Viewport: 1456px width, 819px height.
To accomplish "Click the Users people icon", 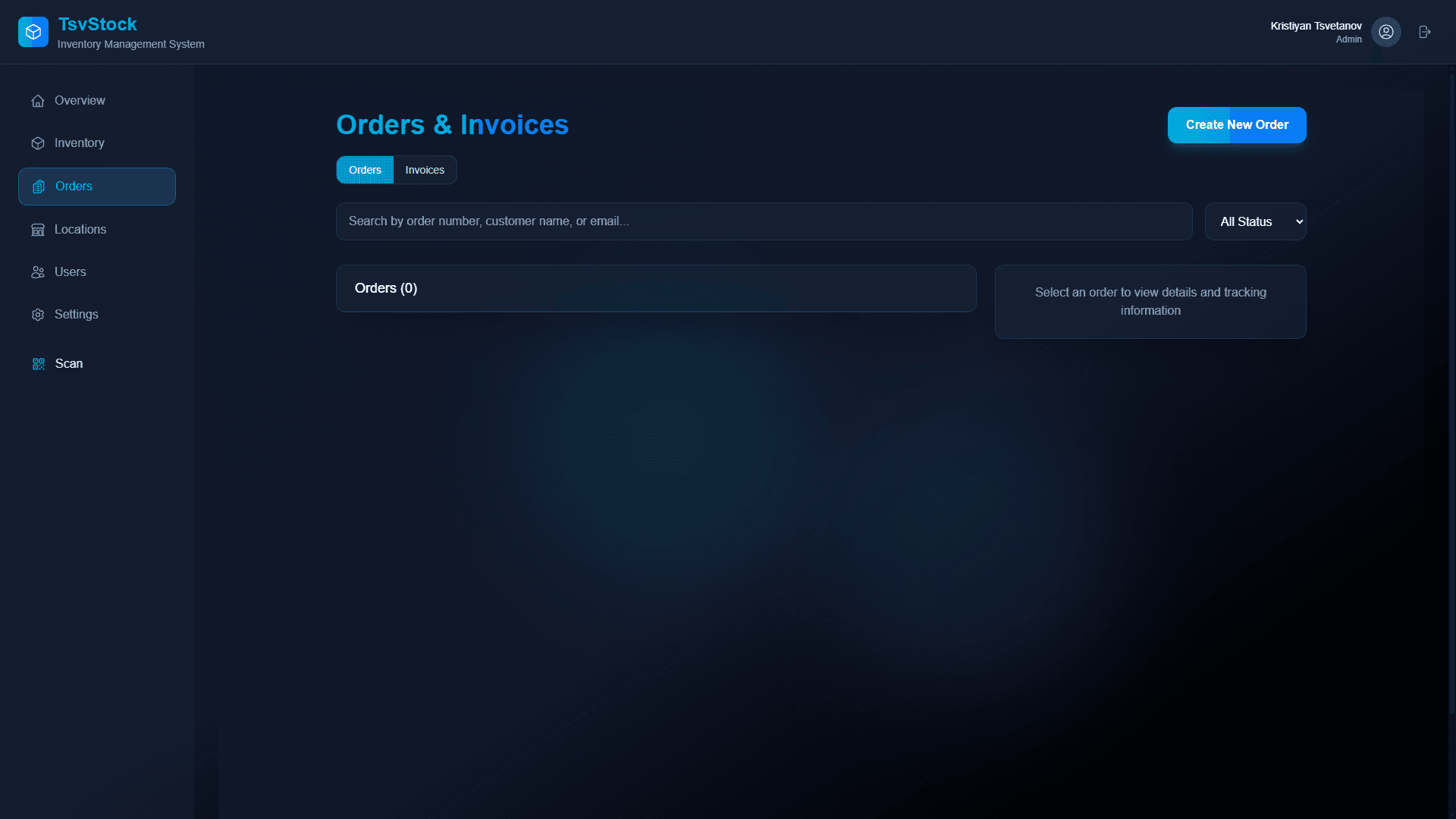I will (x=38, y=272).
